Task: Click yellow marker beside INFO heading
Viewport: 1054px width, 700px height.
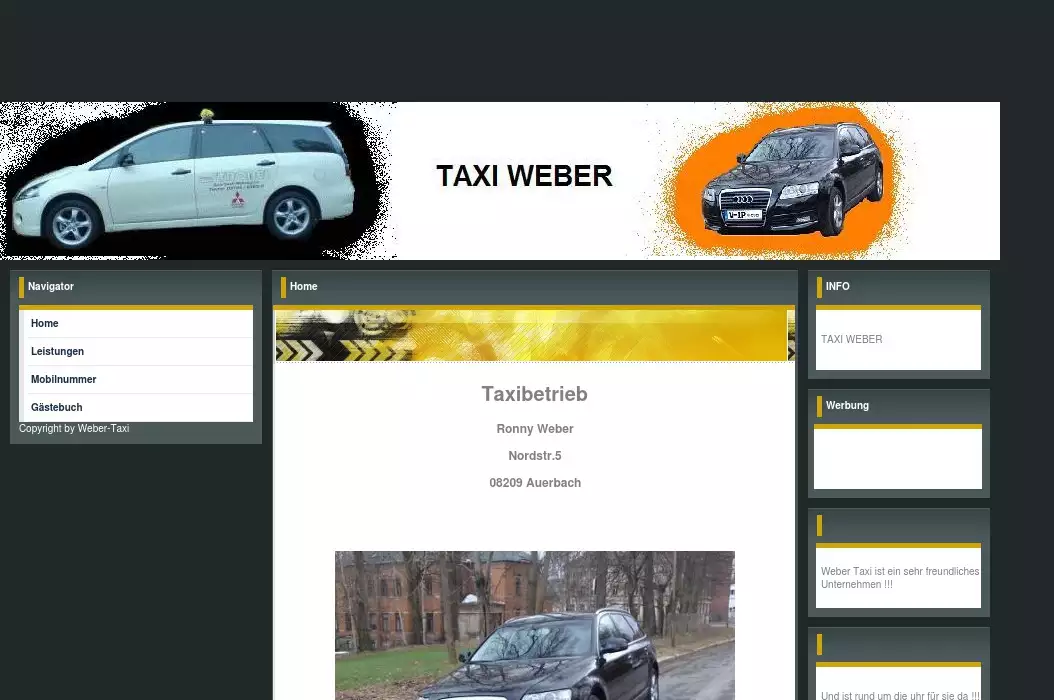Action: [x=819, y=287]
